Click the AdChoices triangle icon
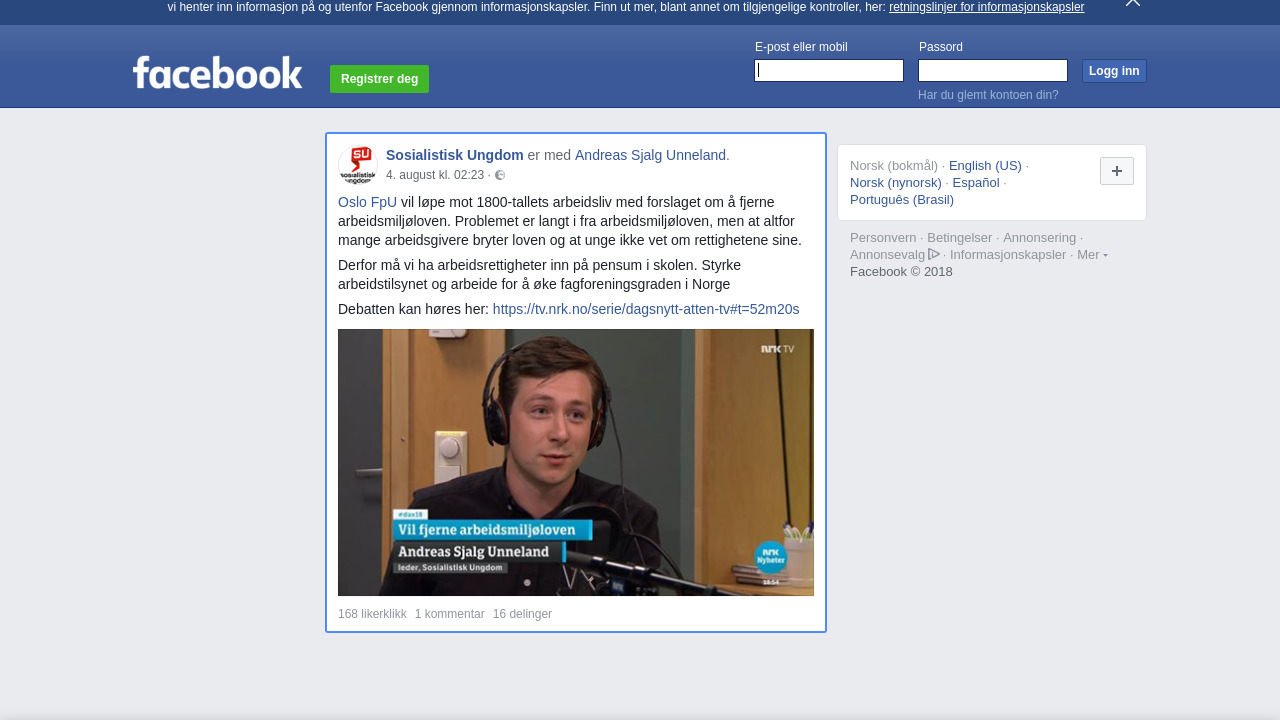 pyautogui.click(x=934, y=254)
